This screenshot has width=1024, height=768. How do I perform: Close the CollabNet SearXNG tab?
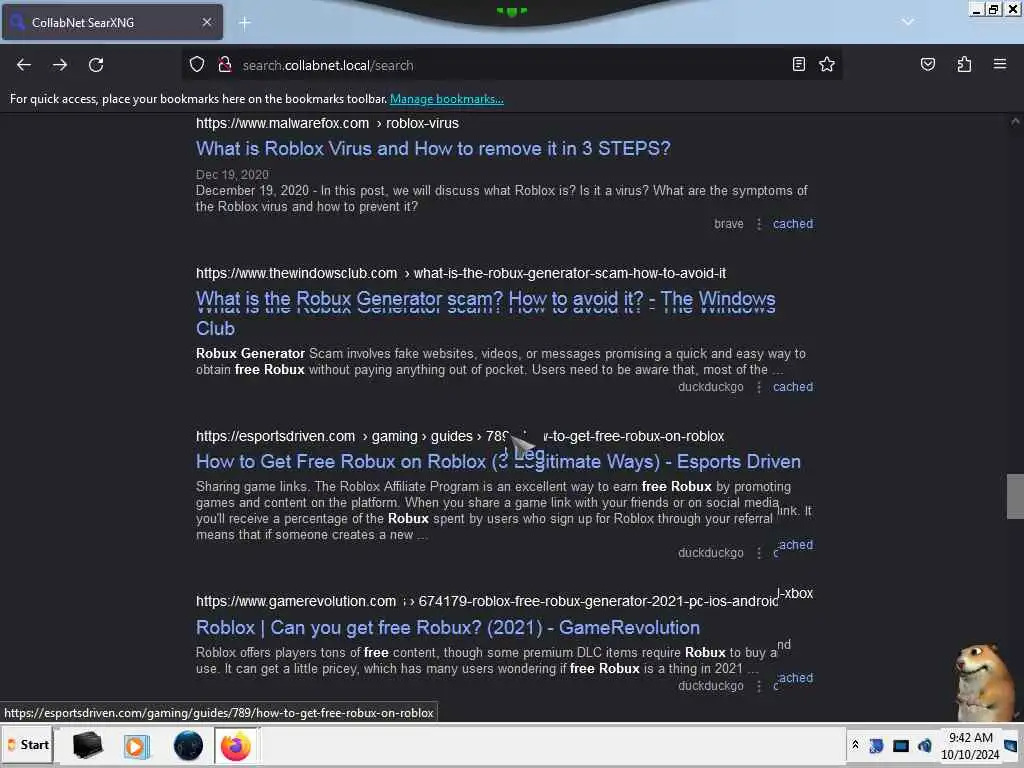[206, 22]
